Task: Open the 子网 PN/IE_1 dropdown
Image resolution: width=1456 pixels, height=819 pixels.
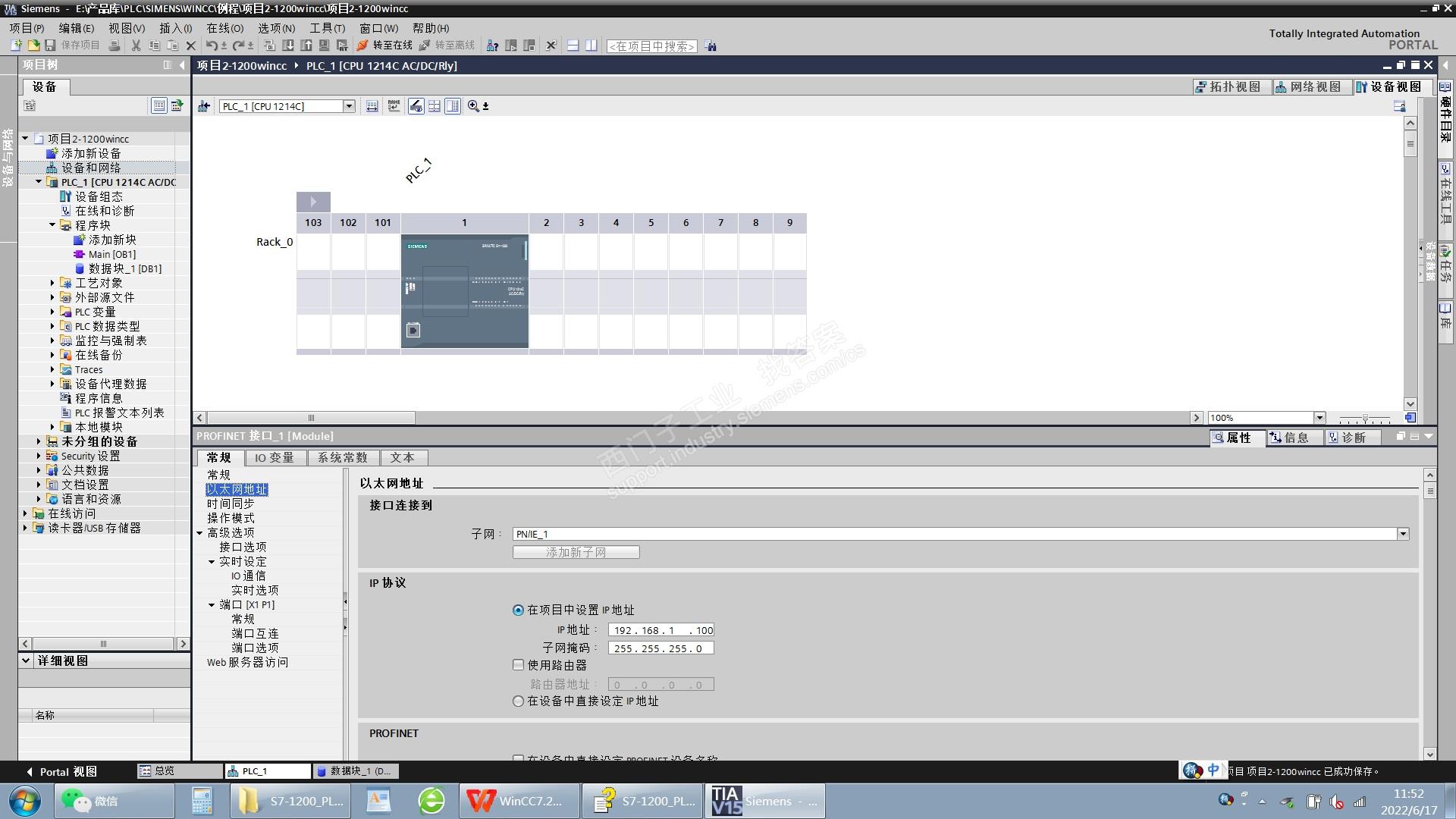Action: [x=1403, y=534]
